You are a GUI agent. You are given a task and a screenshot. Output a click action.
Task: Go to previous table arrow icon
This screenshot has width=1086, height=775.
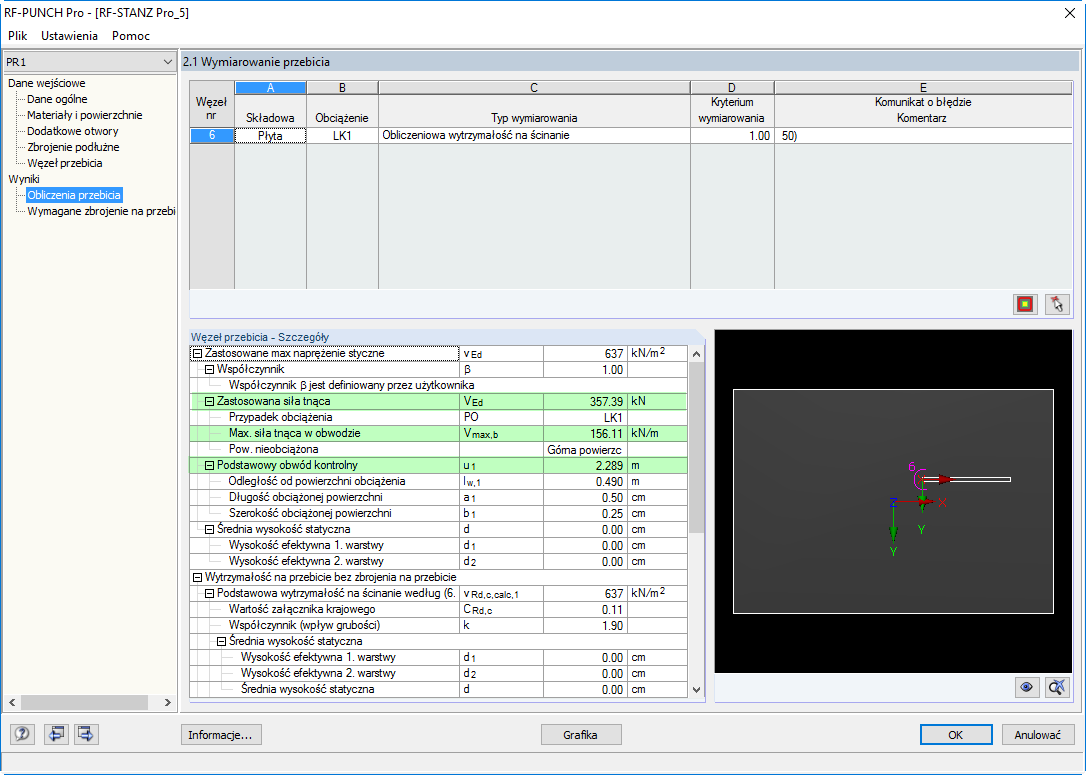click(55, 733)
